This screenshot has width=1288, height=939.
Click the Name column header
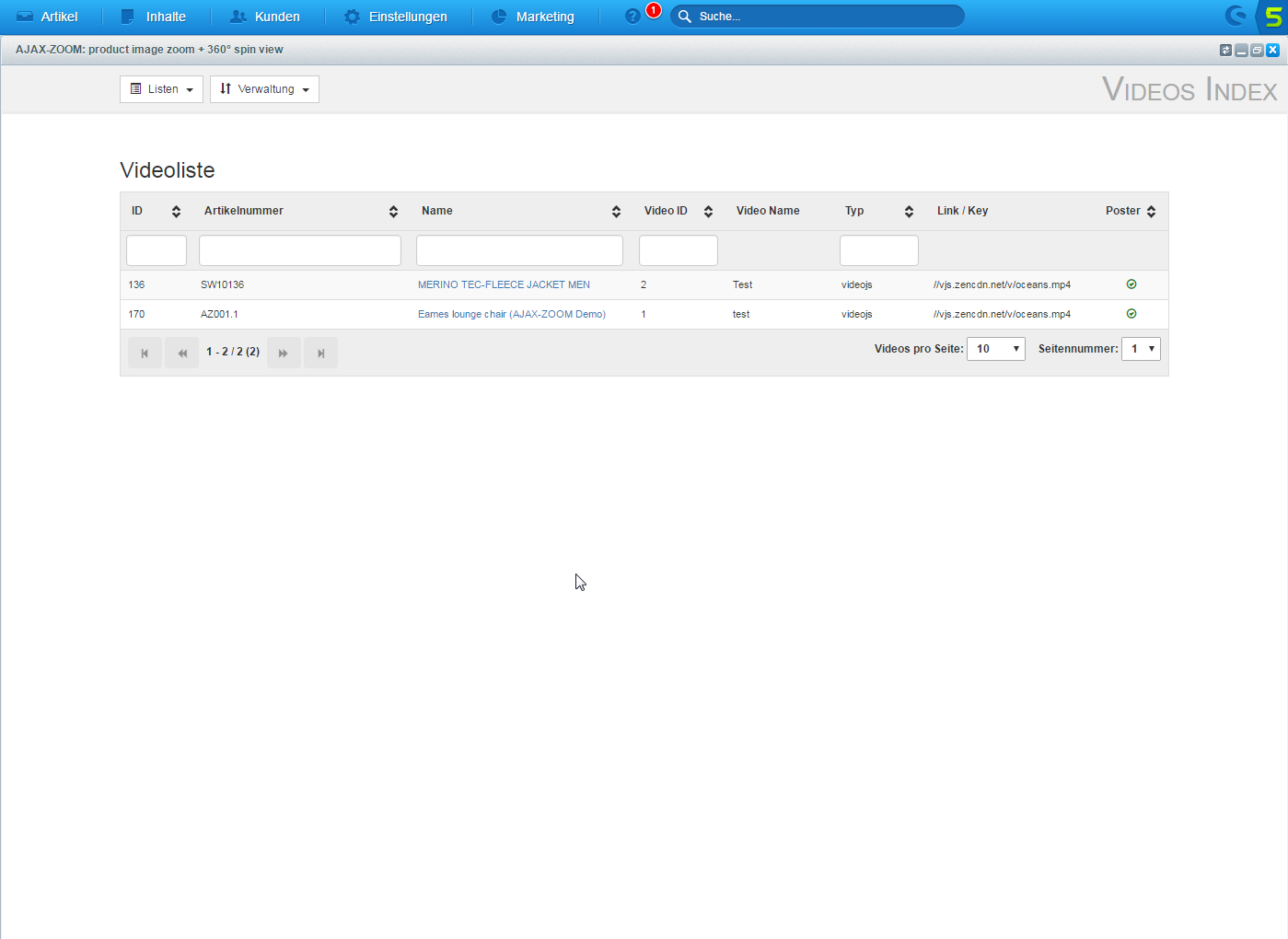[437, 211]
